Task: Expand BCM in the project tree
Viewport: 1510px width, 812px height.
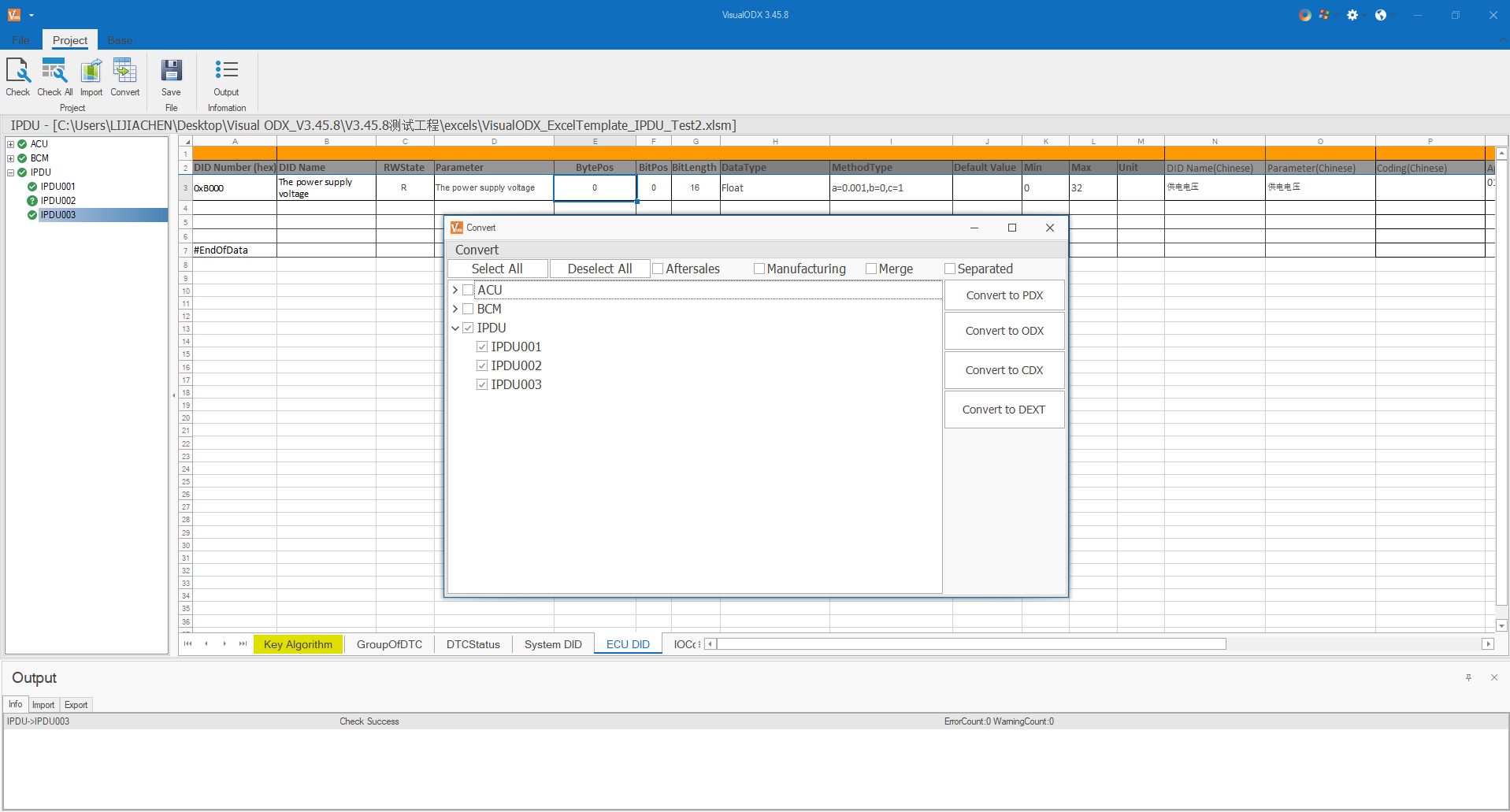Action: [x=11, y=158]
